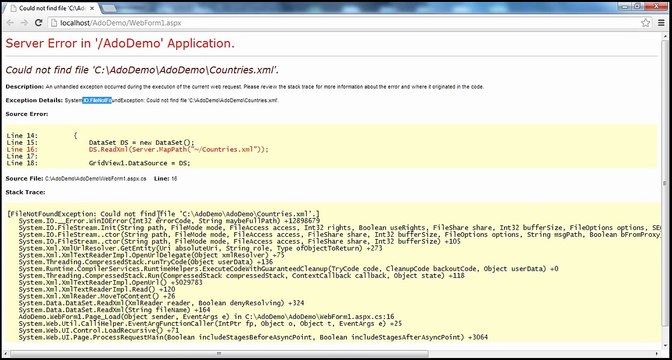Click the 'System.IO.__Error.WinIOError' stack line

coord(169,221)
